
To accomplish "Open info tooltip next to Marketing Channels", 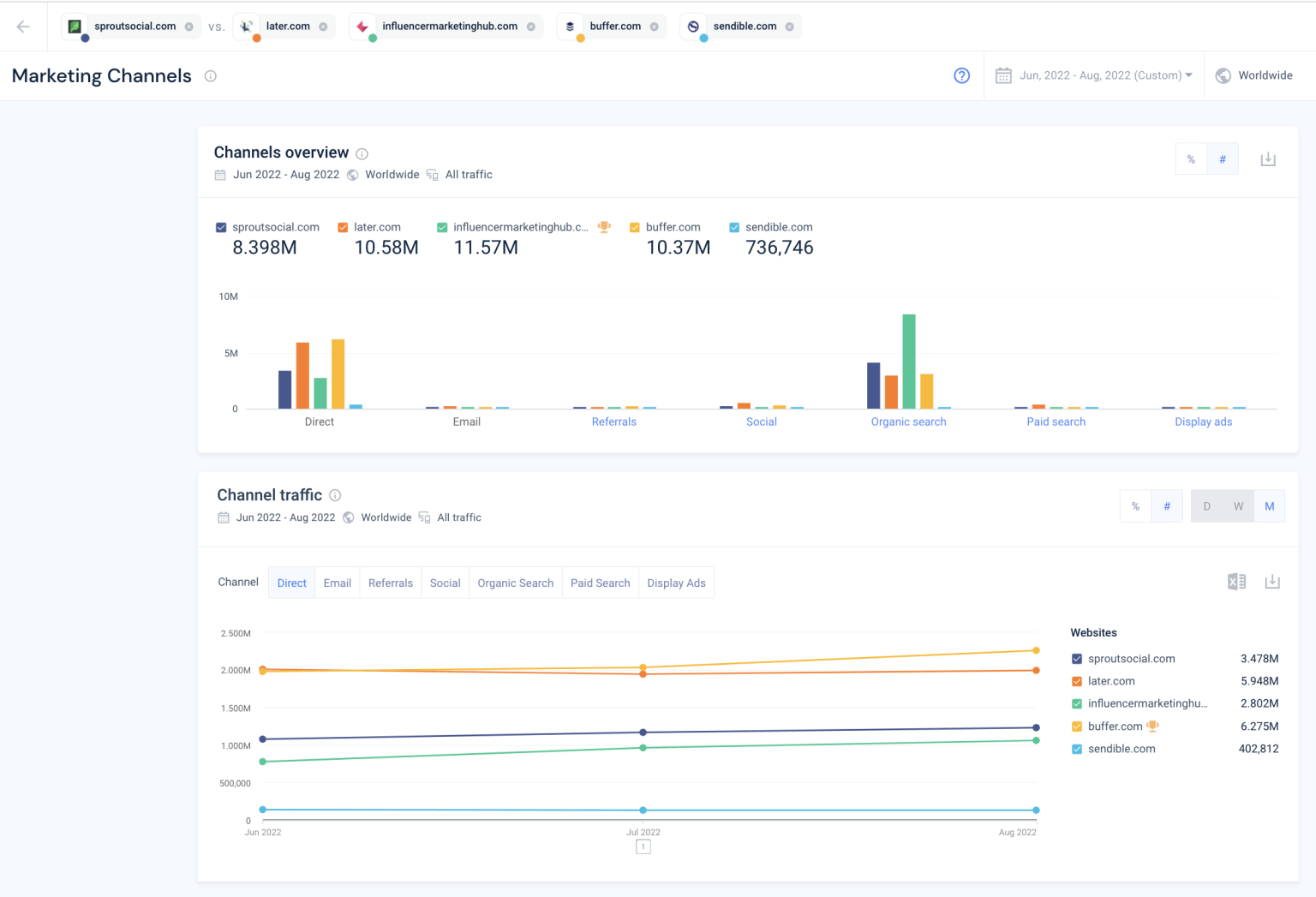I will (211, 76).
